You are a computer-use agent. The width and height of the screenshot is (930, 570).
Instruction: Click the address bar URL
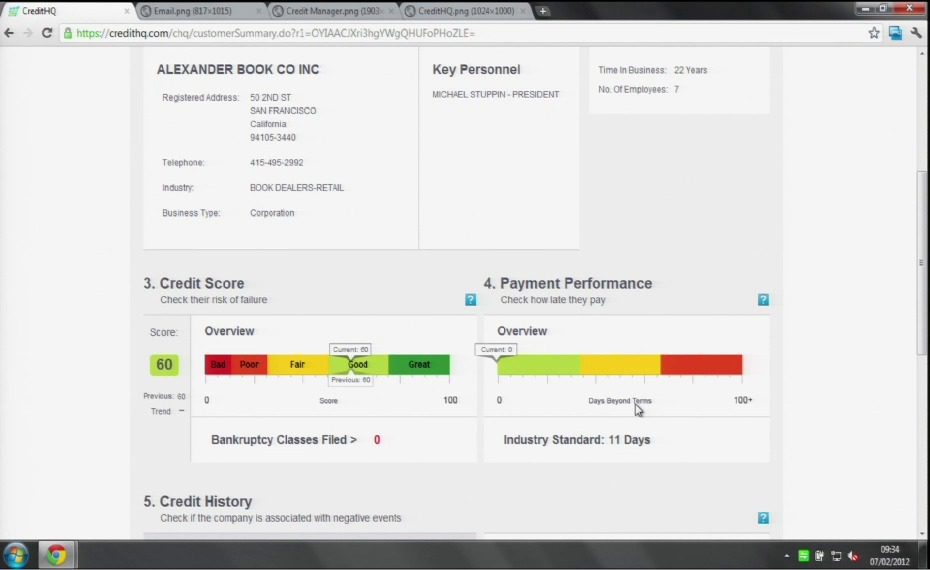pos(276,33)
